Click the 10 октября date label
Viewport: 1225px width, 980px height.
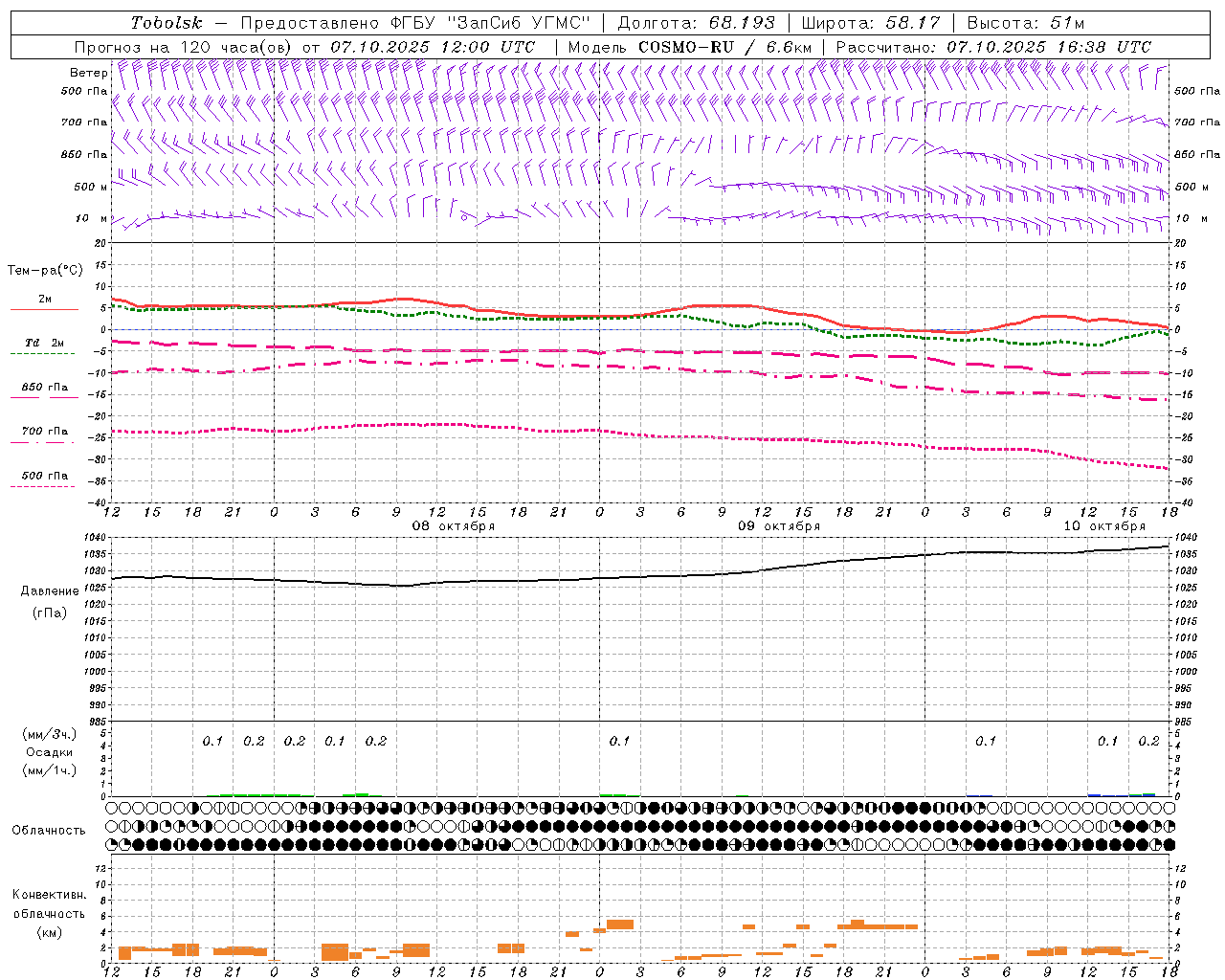[1104, 526]
